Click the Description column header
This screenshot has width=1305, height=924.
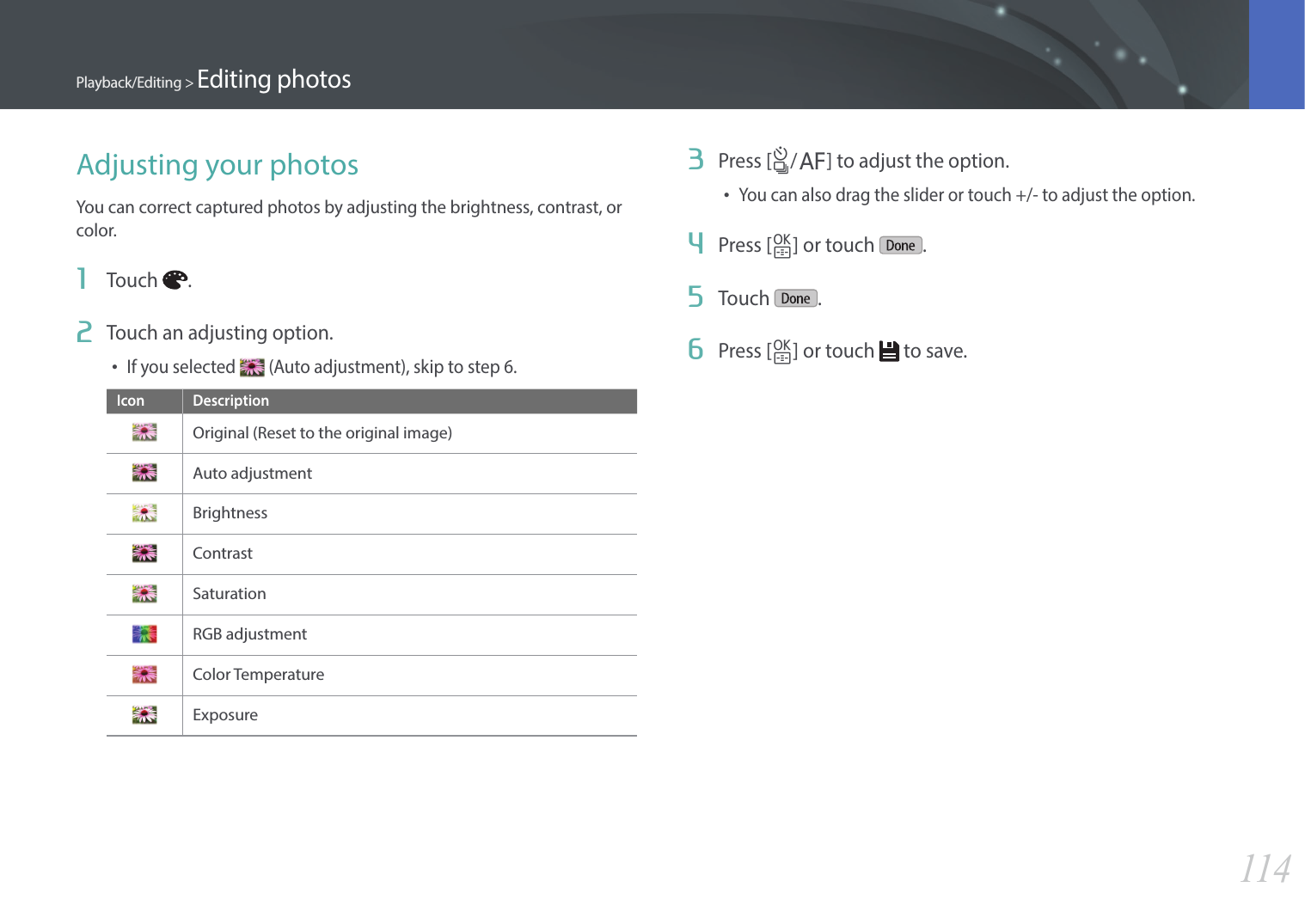click(231, 401)
